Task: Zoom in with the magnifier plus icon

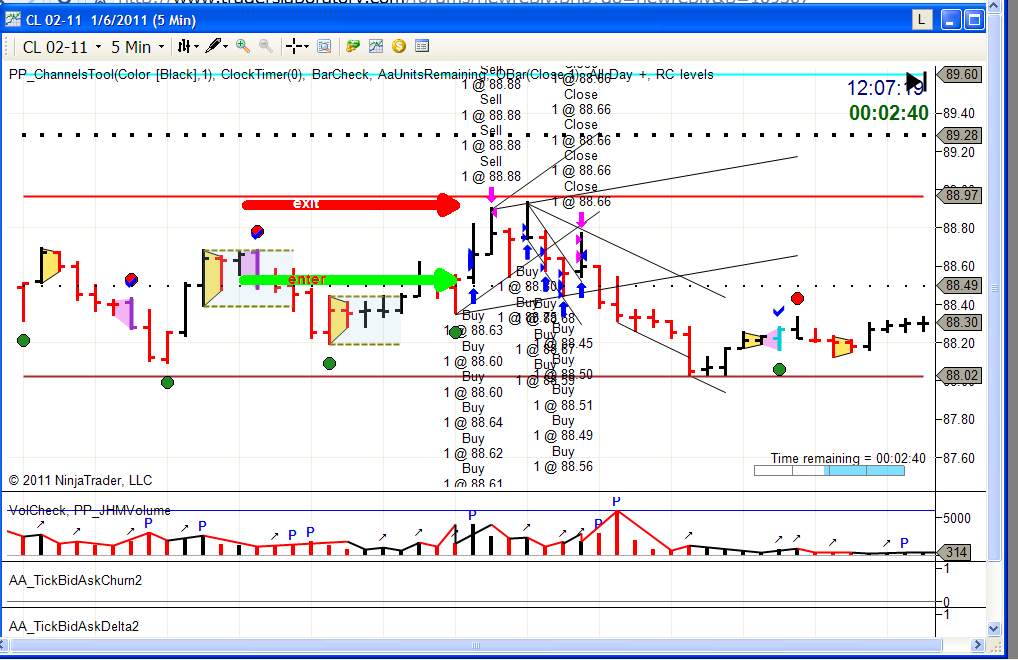Action: (243, 46)
